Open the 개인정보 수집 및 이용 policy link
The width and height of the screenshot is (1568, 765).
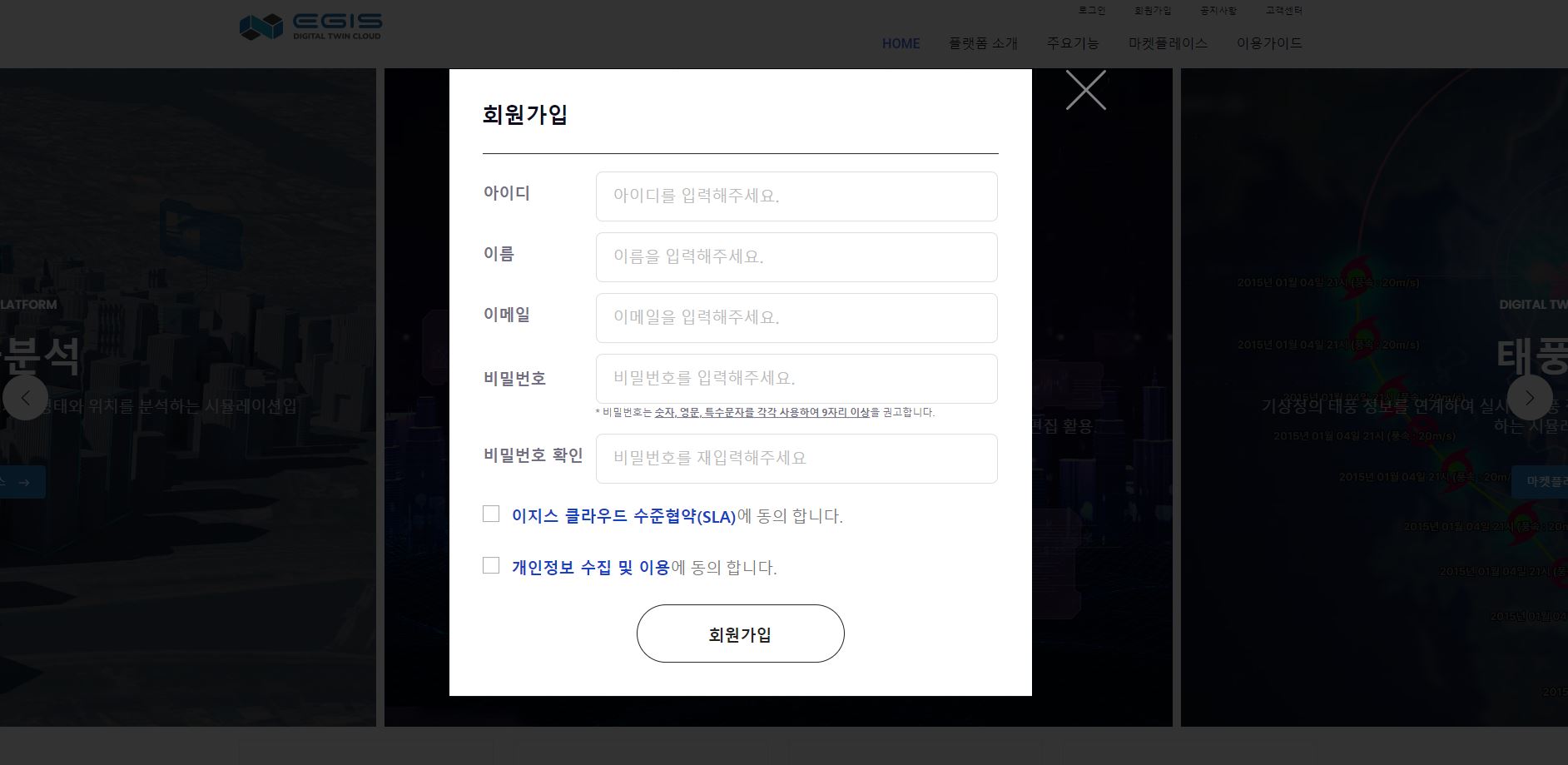coord(590,568)
